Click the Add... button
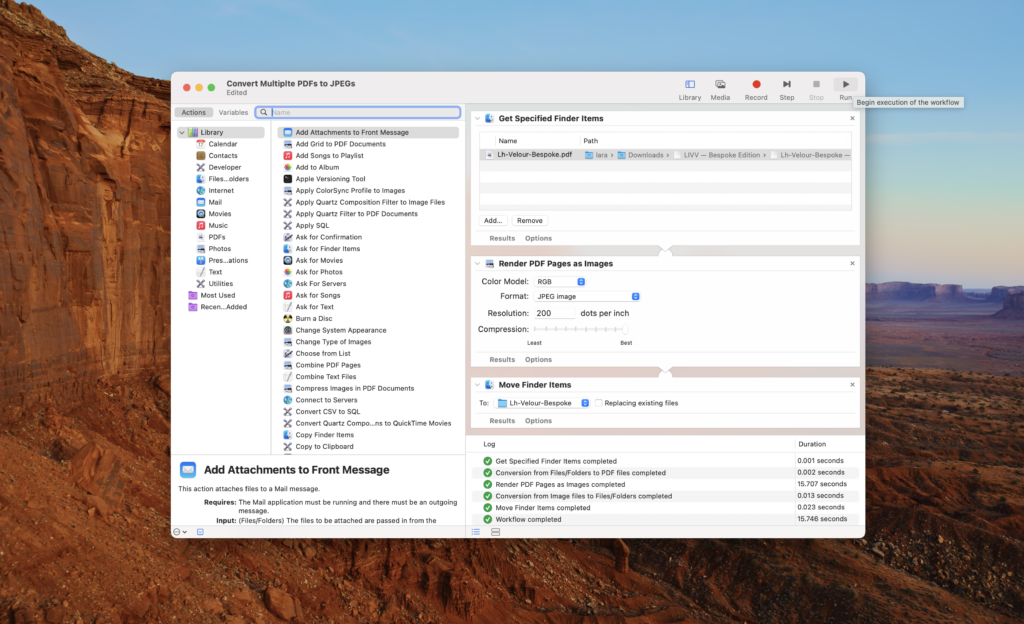1024x624 pixels. pyautogui.click(x=493, y=220)
